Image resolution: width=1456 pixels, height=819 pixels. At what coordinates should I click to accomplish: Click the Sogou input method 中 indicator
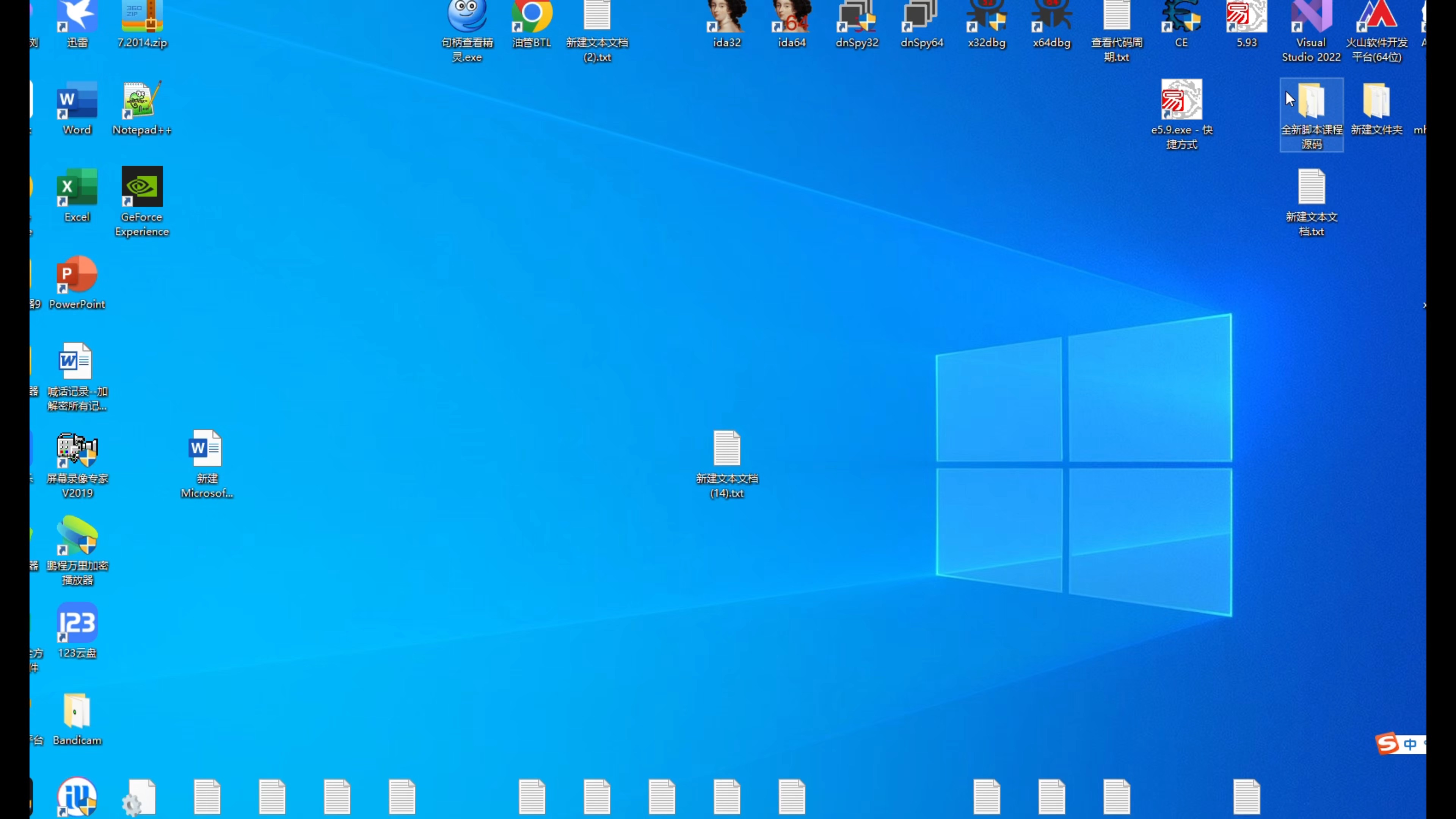tap(1410, 744)
